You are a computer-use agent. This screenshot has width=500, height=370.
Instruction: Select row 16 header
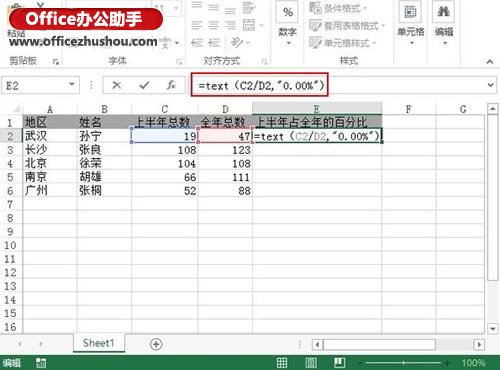point(10,327)
